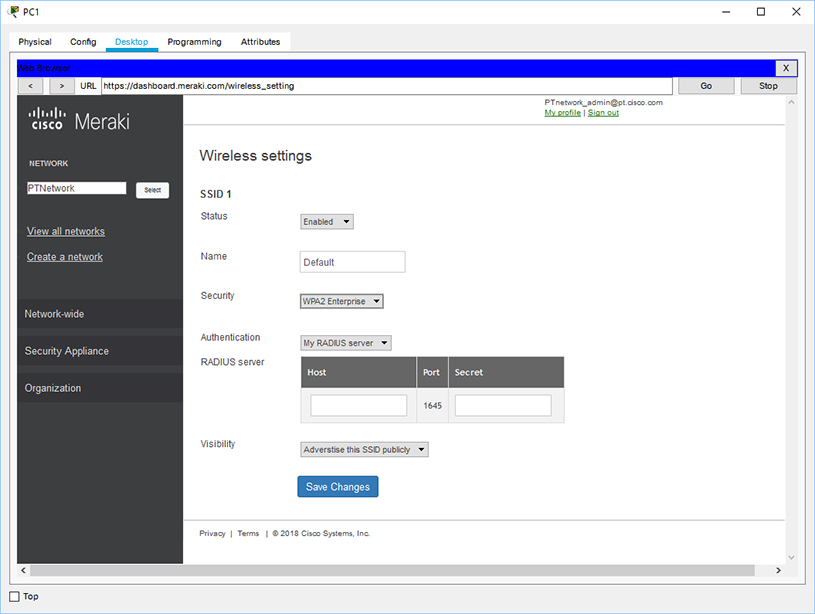Maximize the PC1 window
This screenshot has height=614, width=815.
click(x=760, y=11)
